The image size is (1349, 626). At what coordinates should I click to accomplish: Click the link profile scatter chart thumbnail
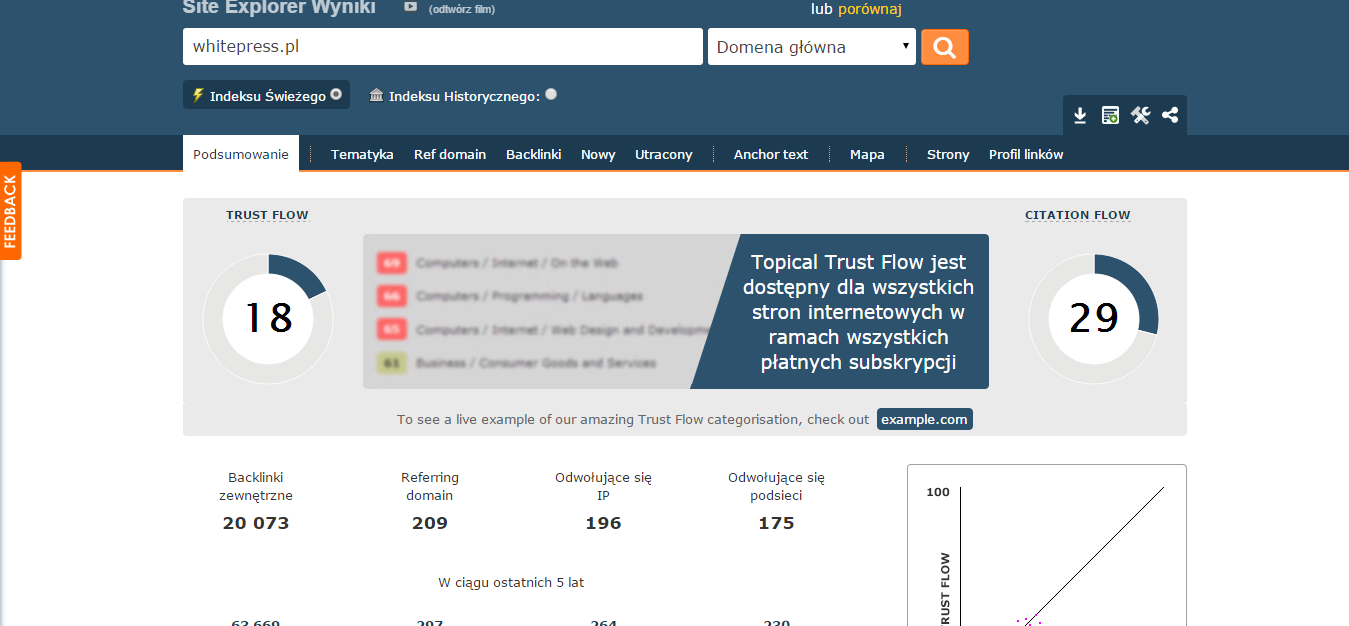(x=1047, y=546)
